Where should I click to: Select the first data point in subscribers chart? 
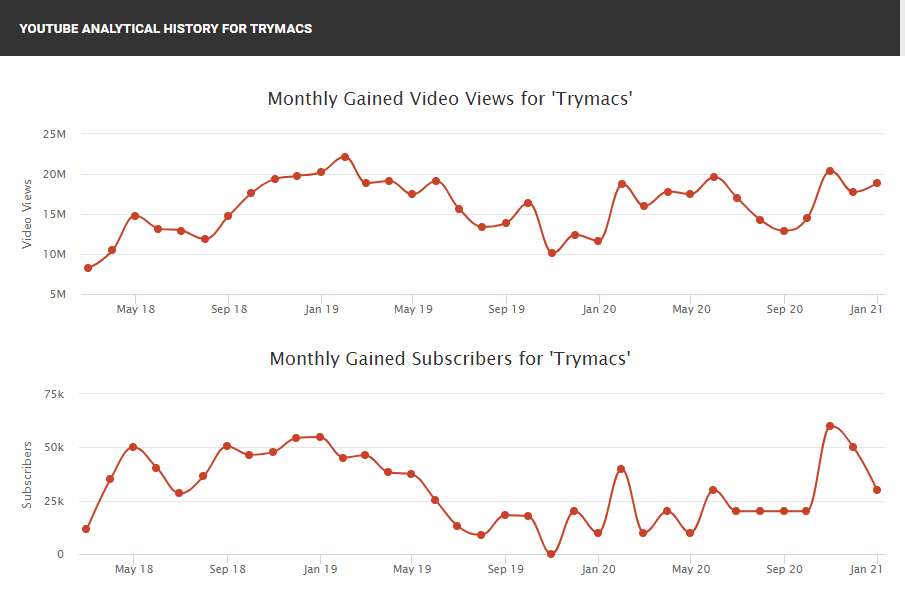86,529
